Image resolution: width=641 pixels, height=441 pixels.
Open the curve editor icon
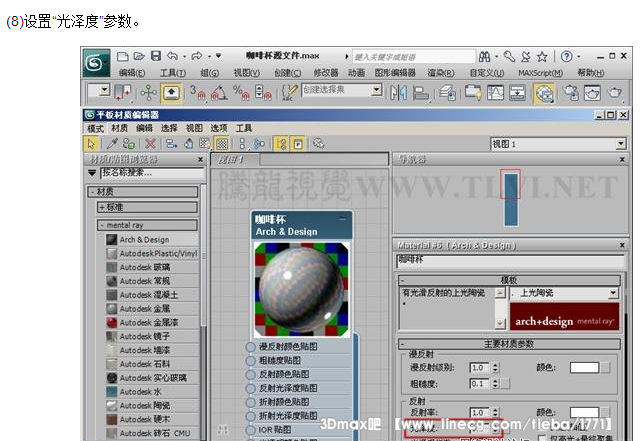495,93
